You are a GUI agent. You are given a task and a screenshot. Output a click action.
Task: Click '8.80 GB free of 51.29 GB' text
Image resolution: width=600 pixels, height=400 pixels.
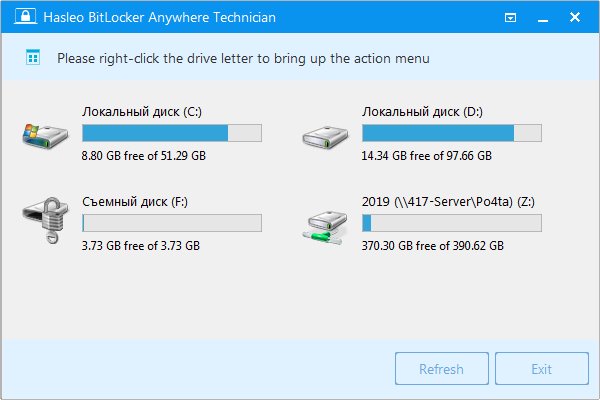144,155
